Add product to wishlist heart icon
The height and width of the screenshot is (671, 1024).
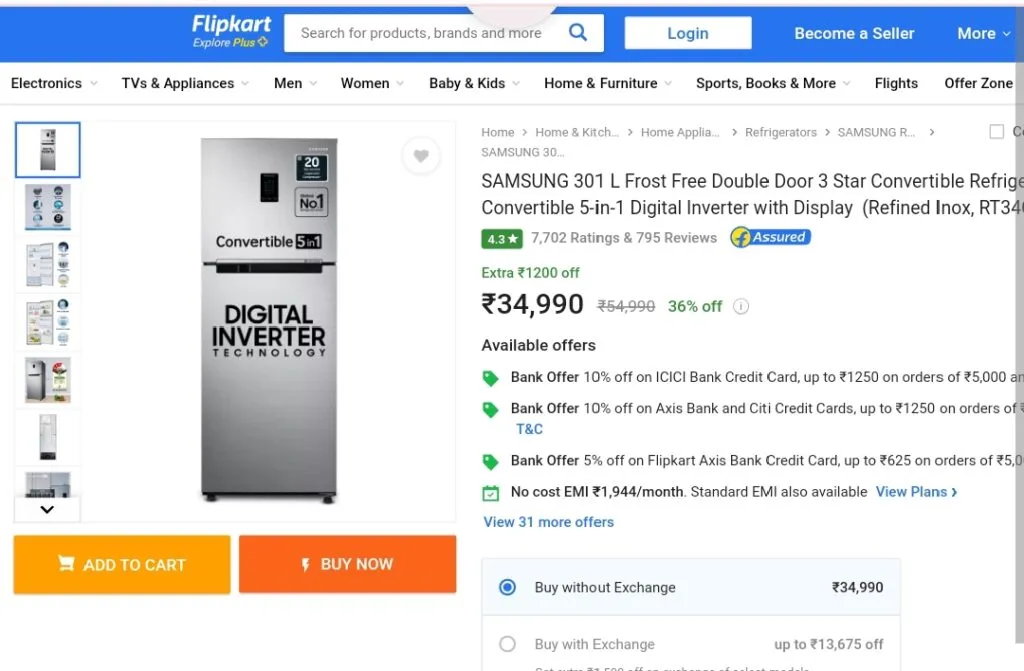click(x=421, y=155)
